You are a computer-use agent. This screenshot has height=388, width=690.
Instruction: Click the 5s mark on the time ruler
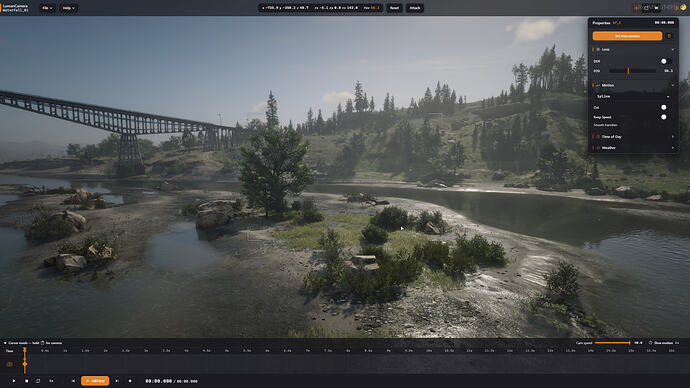[227, 351]
